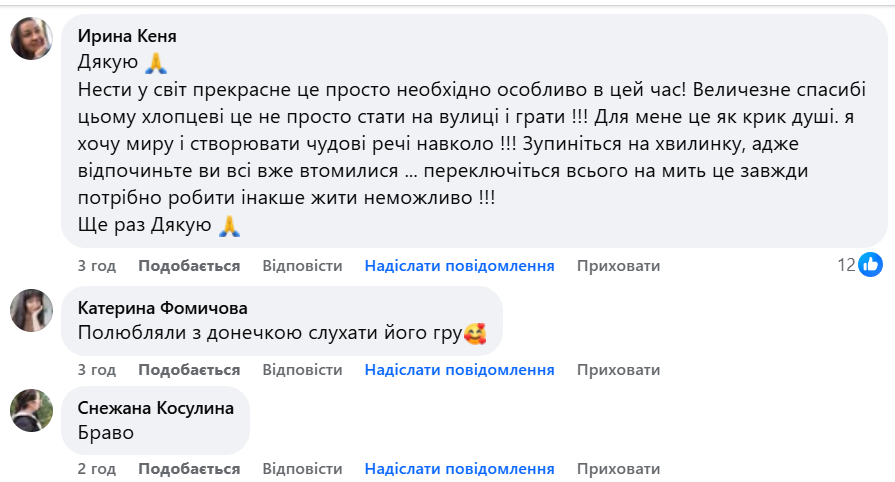Open Ирина Кеня's profile name link
The image size is (895, 482).
(x=127, y=36)
